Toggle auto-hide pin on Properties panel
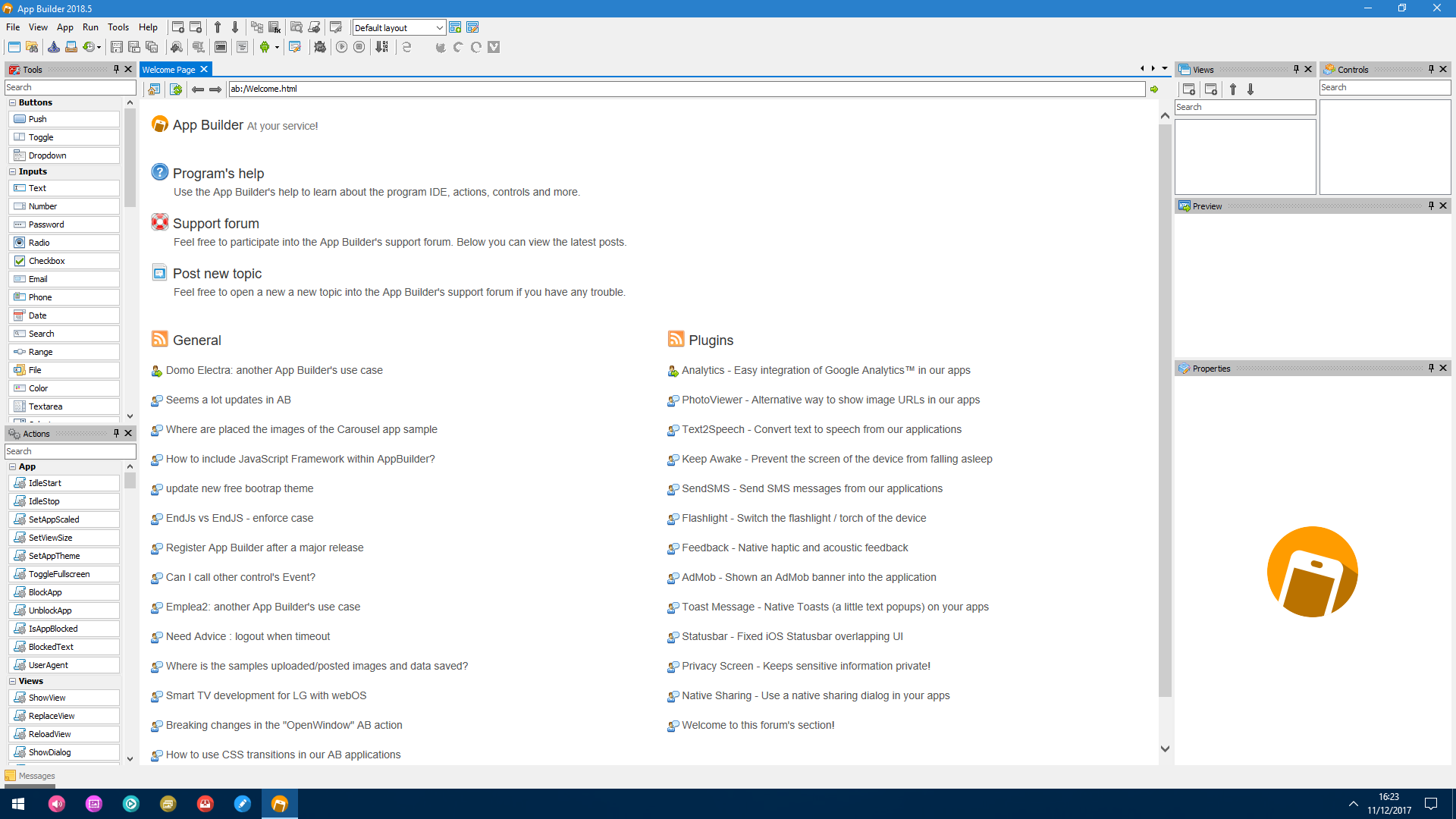 coord(1431,369)
